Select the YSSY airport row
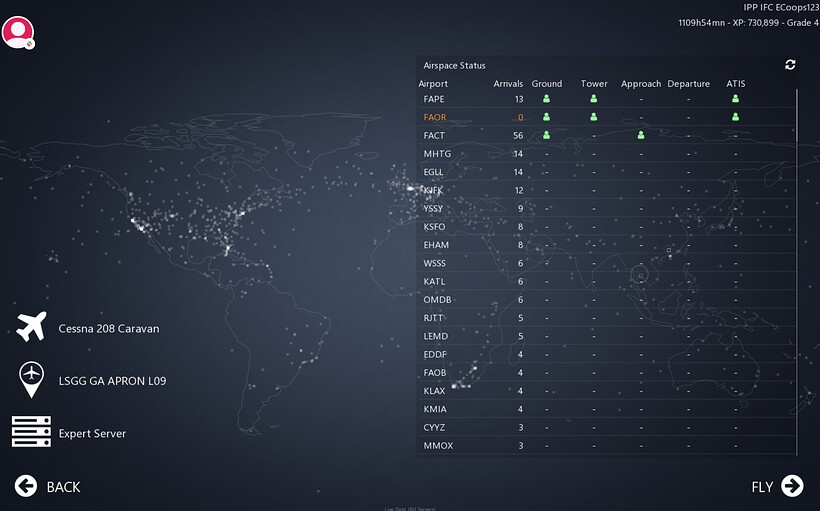 click(607, 208)
